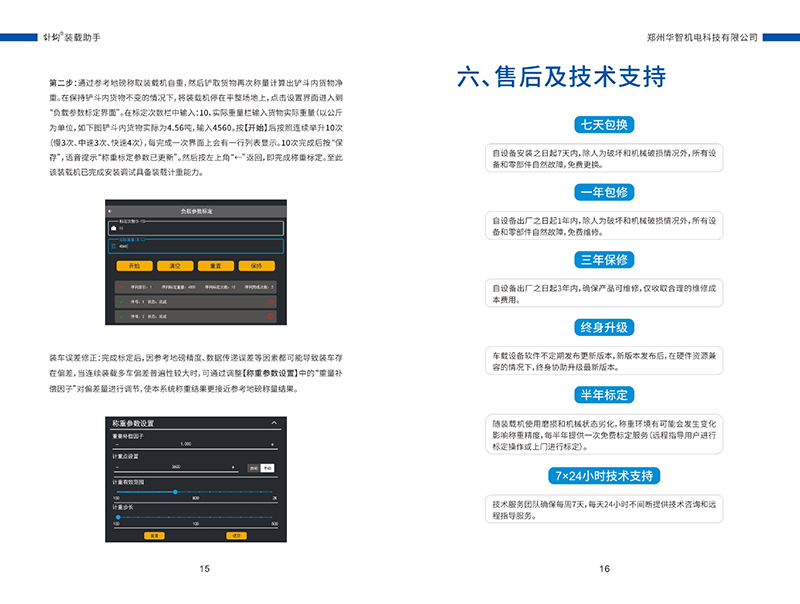Click the row text 序号:2 状态:完成

(x=148, y=316)
